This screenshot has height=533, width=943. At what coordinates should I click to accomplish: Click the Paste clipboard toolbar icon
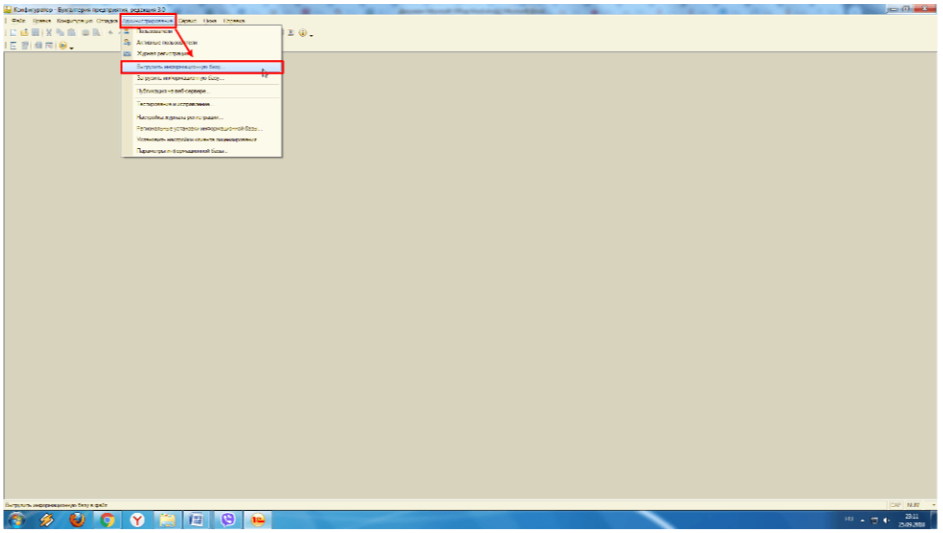coord(72,32)
